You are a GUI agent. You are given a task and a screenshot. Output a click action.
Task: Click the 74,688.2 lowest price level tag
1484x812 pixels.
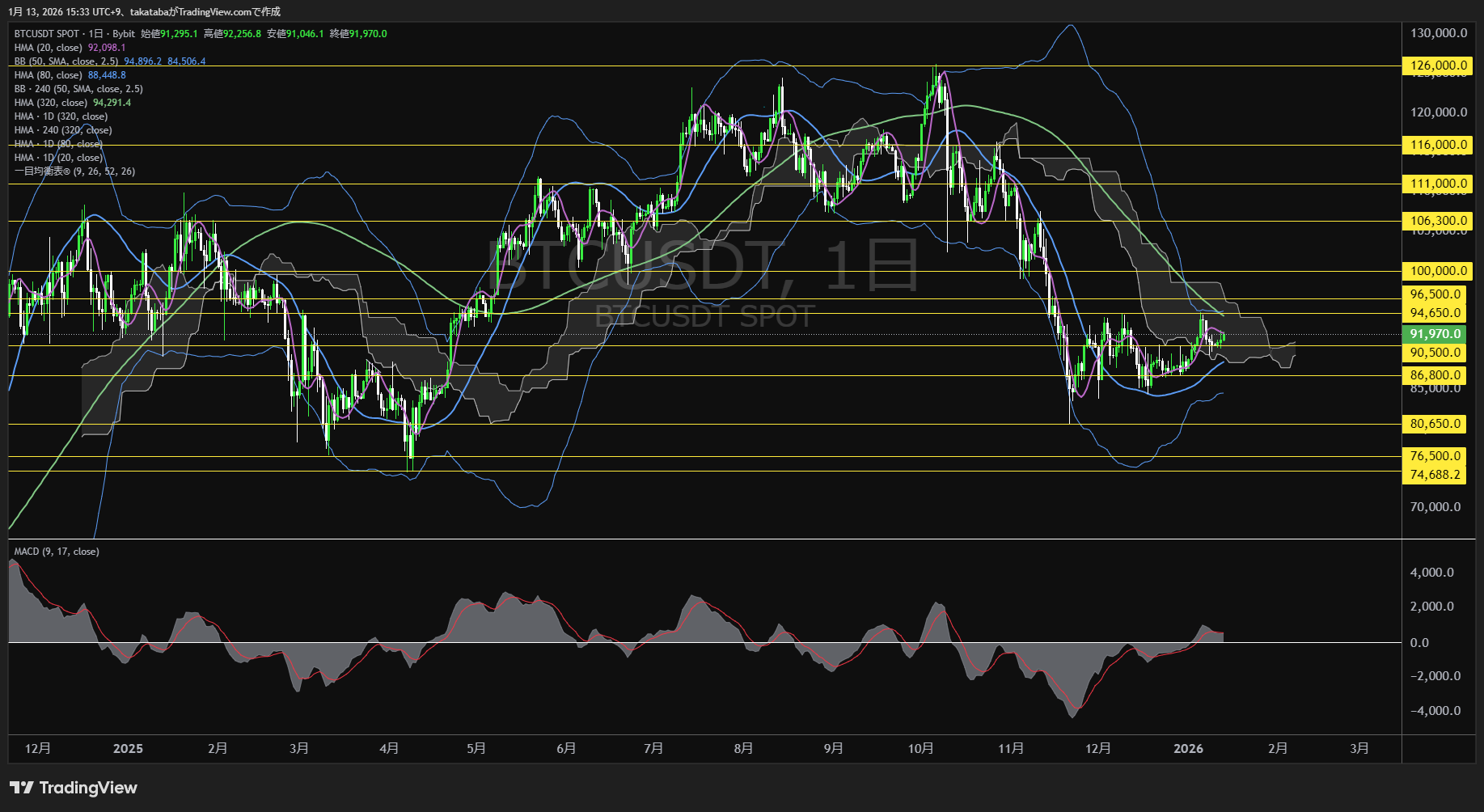pyautogui.click(x=1435, y=475)
